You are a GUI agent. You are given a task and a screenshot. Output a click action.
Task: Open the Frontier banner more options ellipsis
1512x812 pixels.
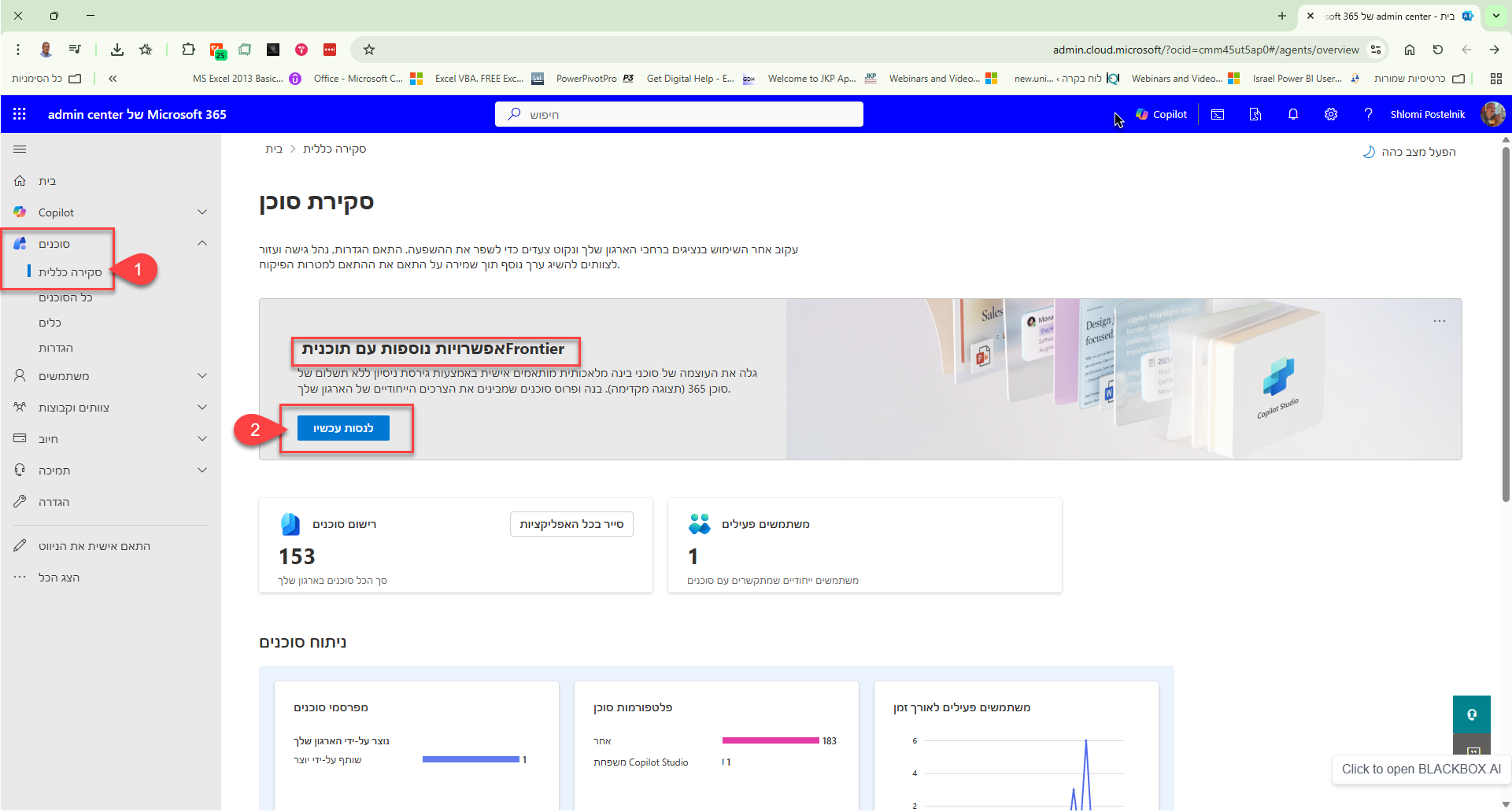click(1439, 321)
